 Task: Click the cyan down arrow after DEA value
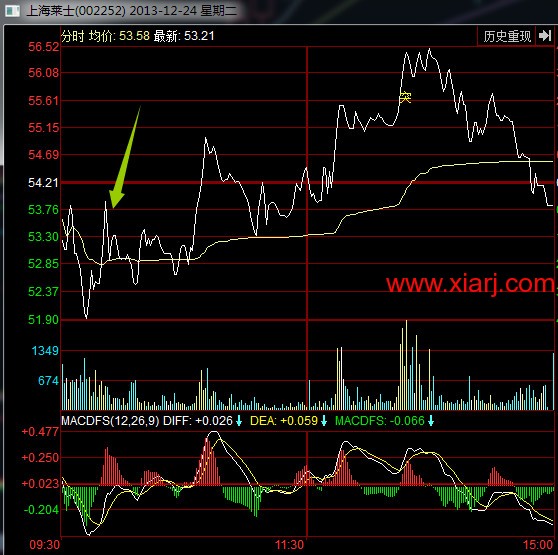[323, 421]
